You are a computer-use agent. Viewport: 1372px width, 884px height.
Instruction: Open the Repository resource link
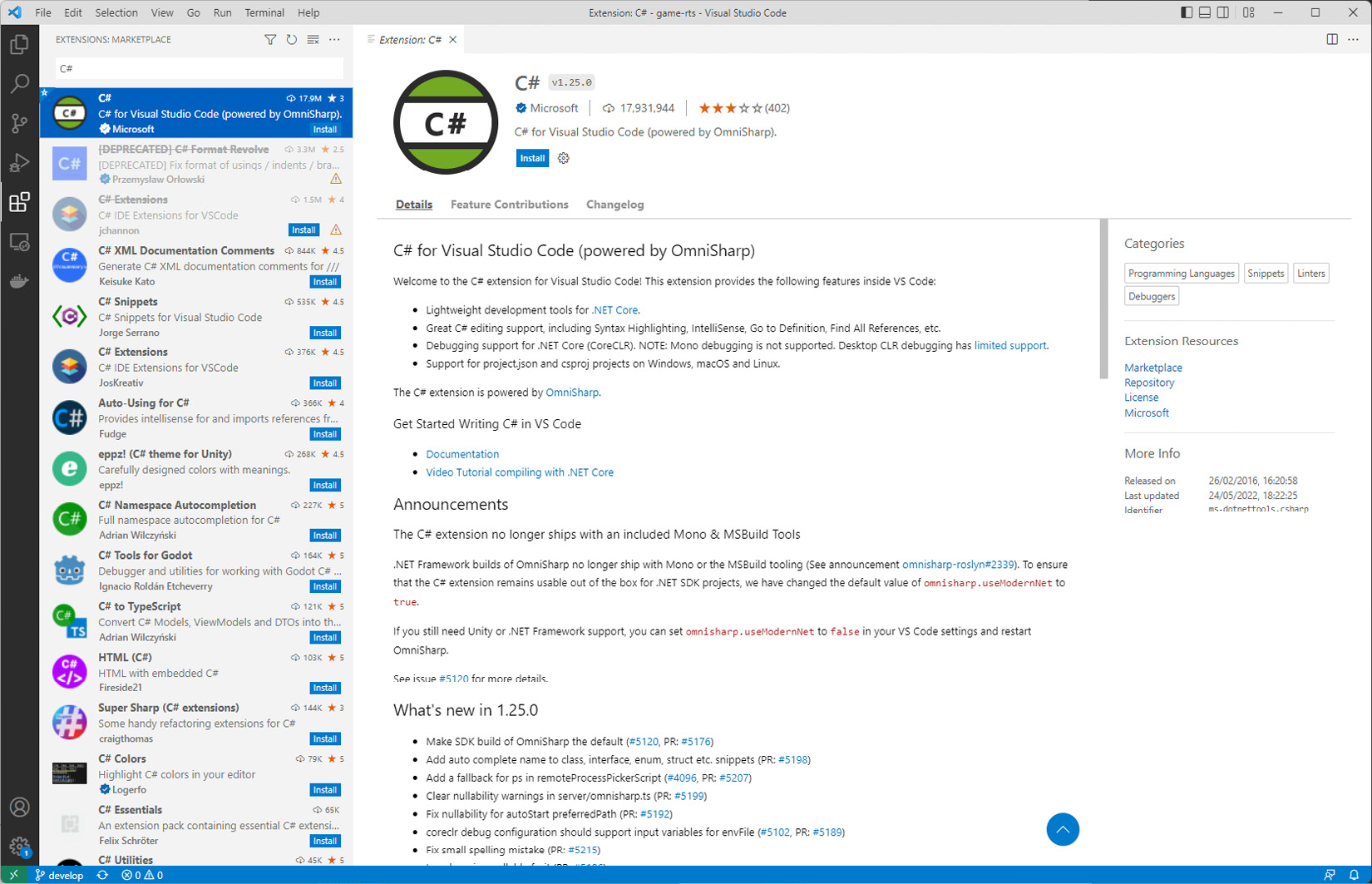1149,383
